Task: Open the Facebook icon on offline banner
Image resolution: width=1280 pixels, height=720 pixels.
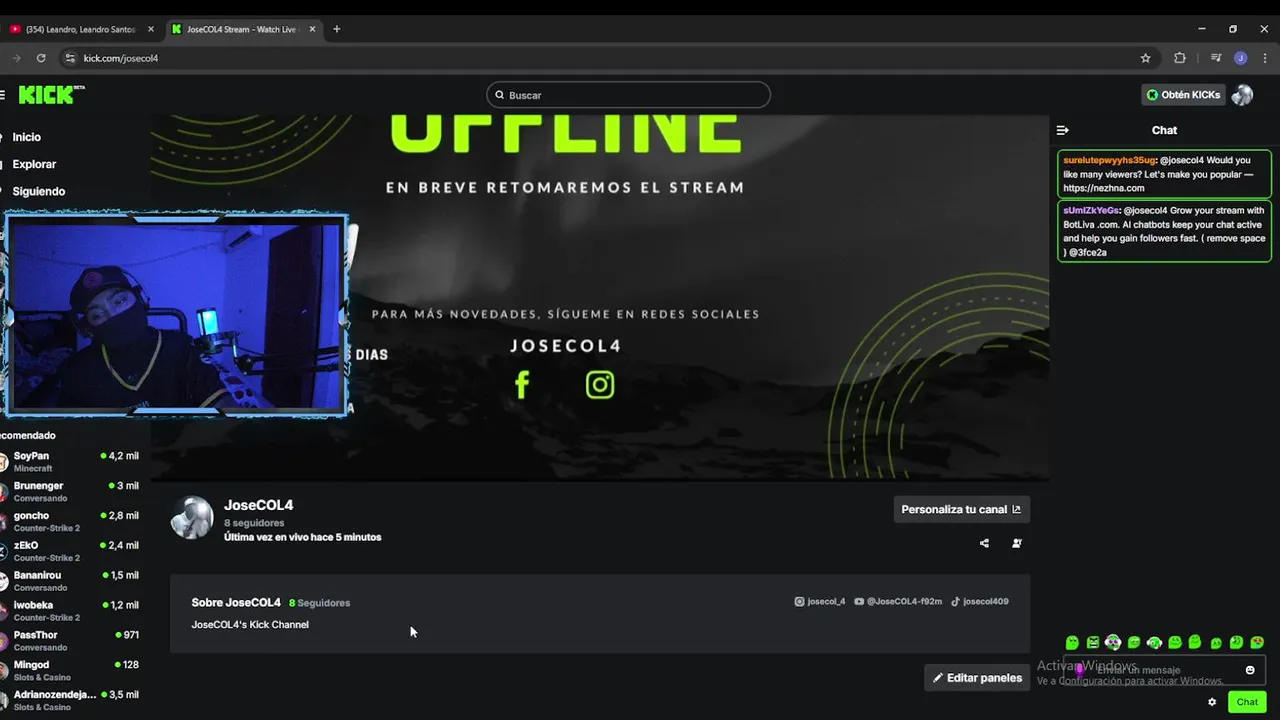Action: (521, 385)
